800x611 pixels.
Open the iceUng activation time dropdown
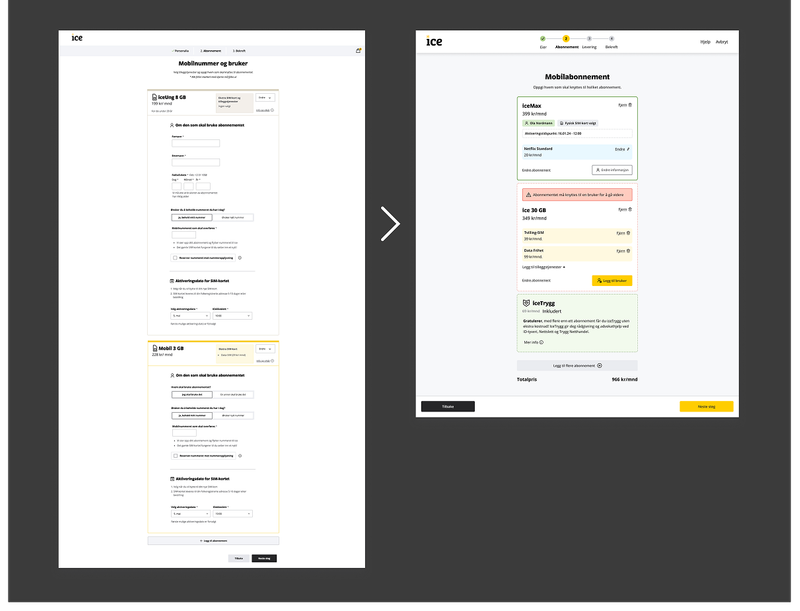pos(232,316)
